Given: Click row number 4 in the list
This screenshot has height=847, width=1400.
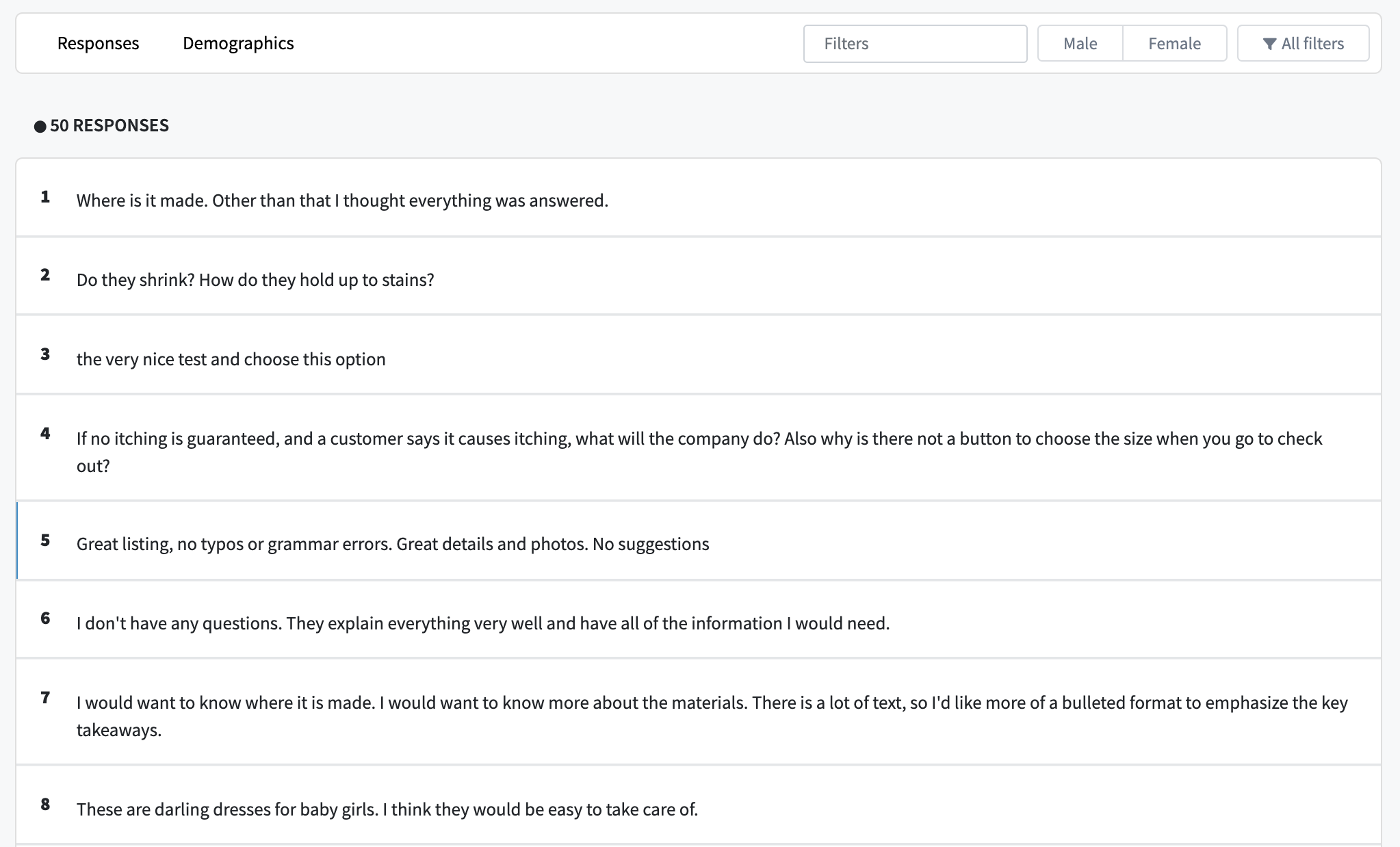Looking at the screenshot, I should pos(45,434).
